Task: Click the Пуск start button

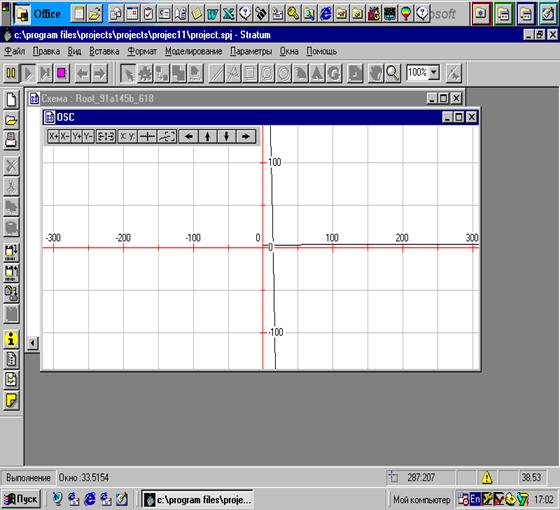Action: point(21,499)
